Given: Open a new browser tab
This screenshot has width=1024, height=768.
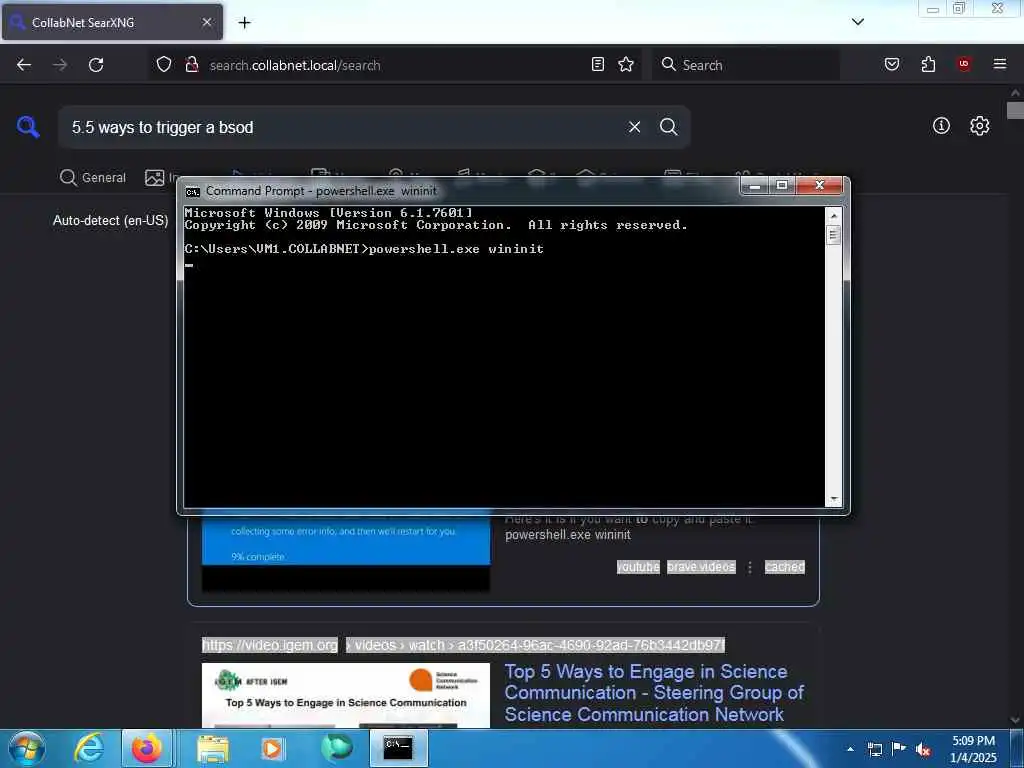Looking at the screenshot, I should 244,23.
